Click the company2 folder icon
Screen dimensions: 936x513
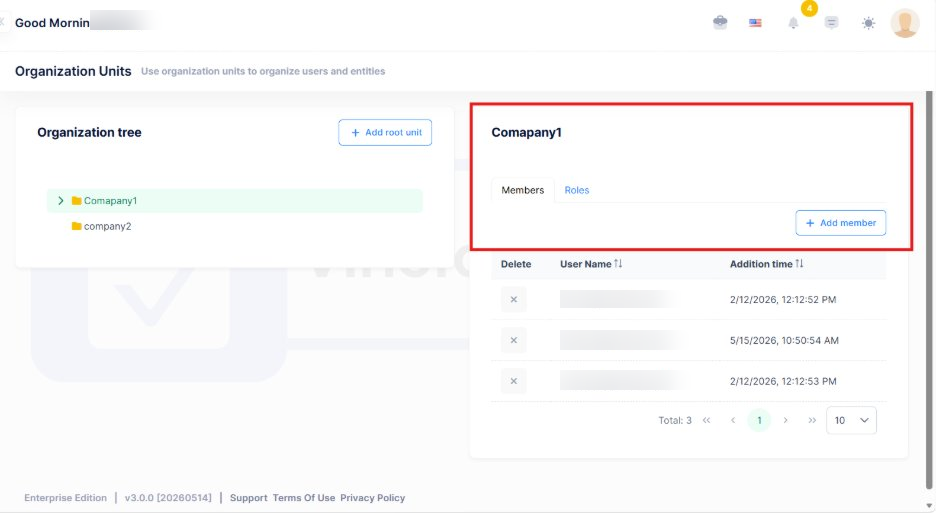(76, 226)
